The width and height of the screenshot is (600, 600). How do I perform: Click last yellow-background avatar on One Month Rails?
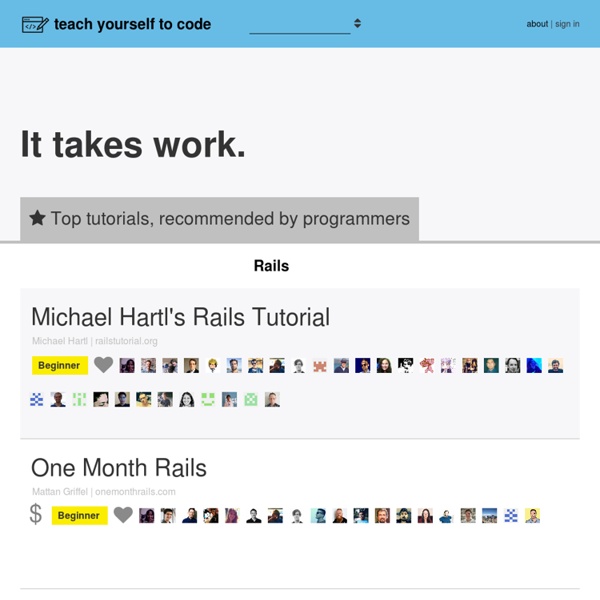pyautogui.click(x=532, y=515)
